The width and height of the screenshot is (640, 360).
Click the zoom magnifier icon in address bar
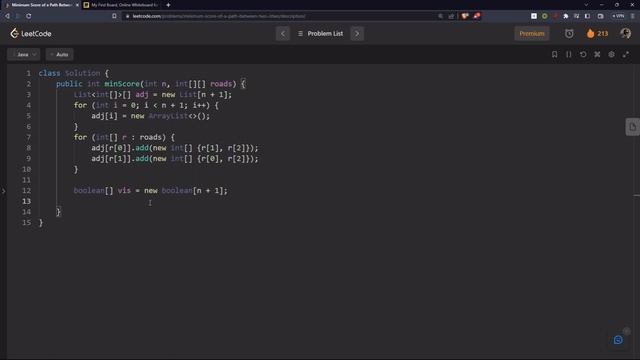[x=440, y=16]
